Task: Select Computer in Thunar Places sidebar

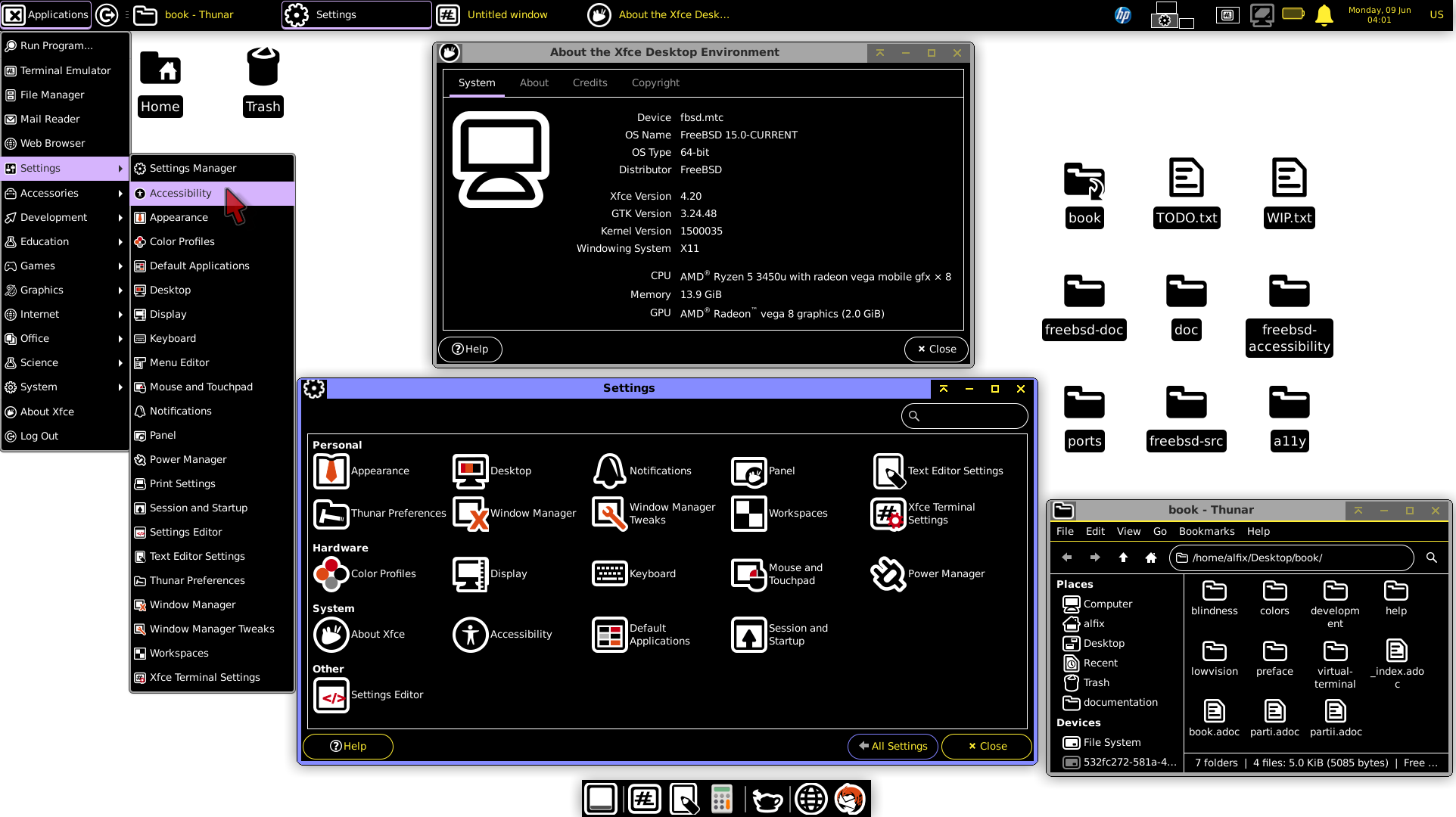Action: (x=1107, y=604)
